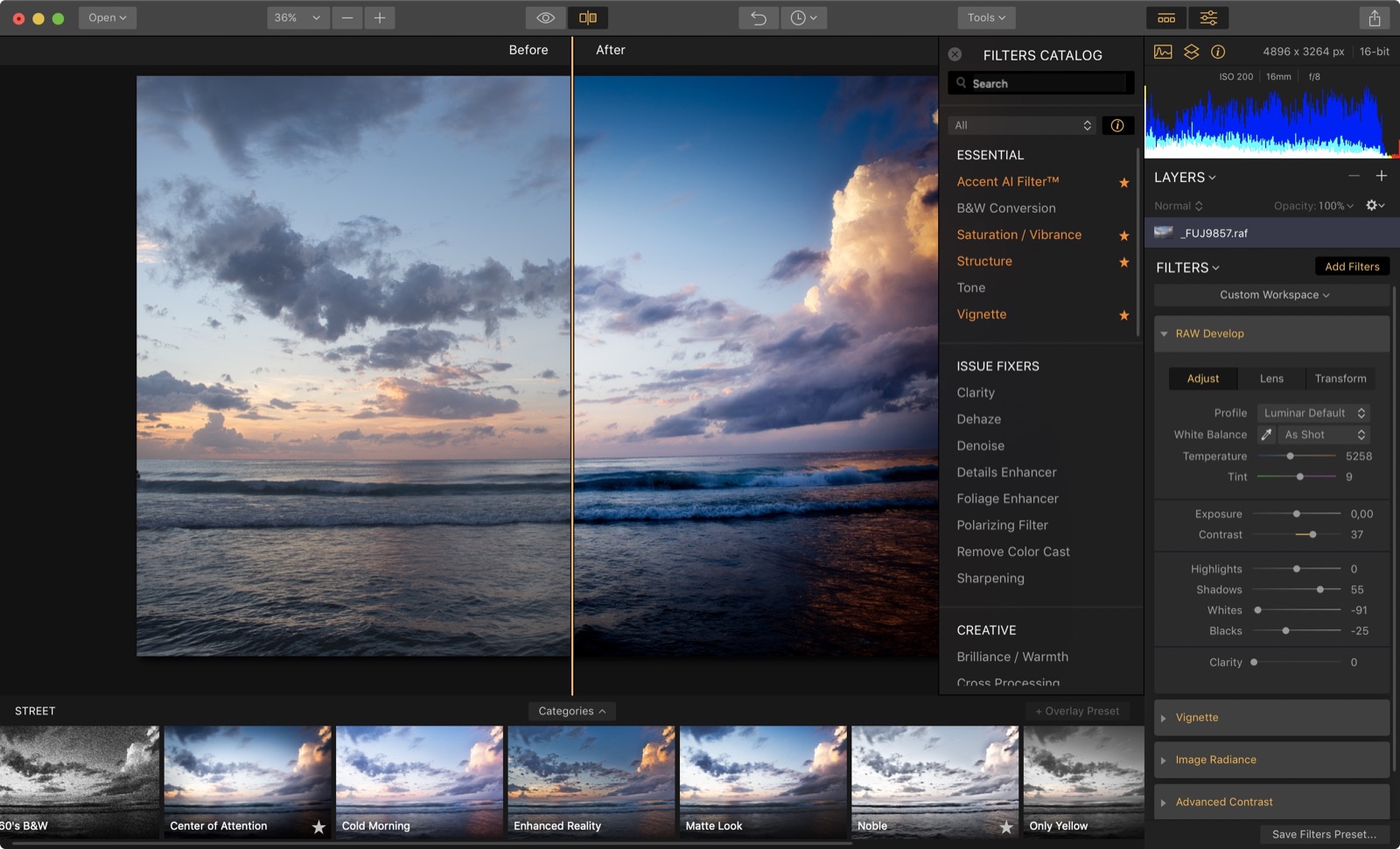Image resolution: width=1400 pixels, height=849 pixels.
Task: Switch to the Lens tab
Action: click(x=1271, y=379)
